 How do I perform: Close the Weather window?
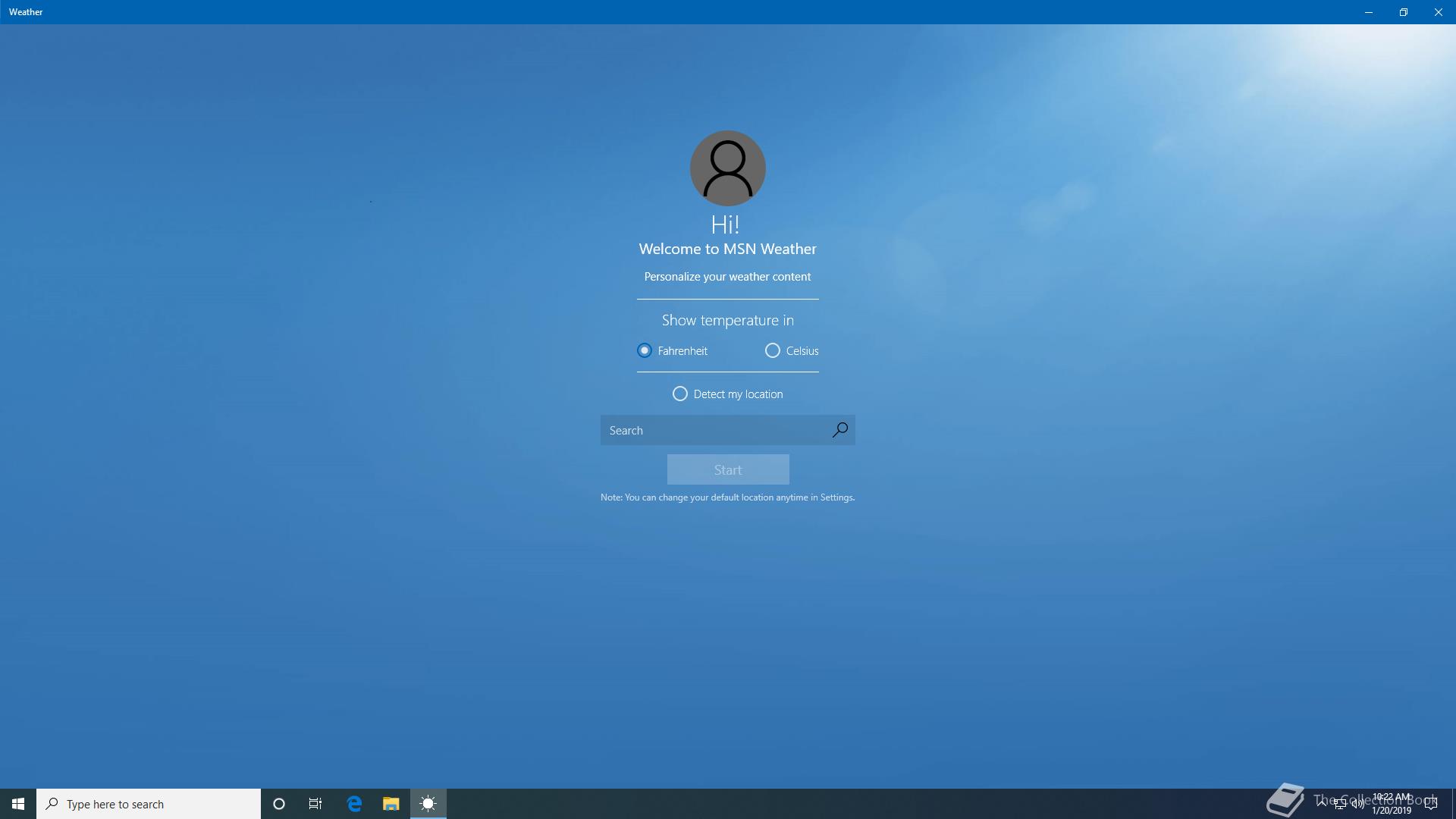point(1439,12)
